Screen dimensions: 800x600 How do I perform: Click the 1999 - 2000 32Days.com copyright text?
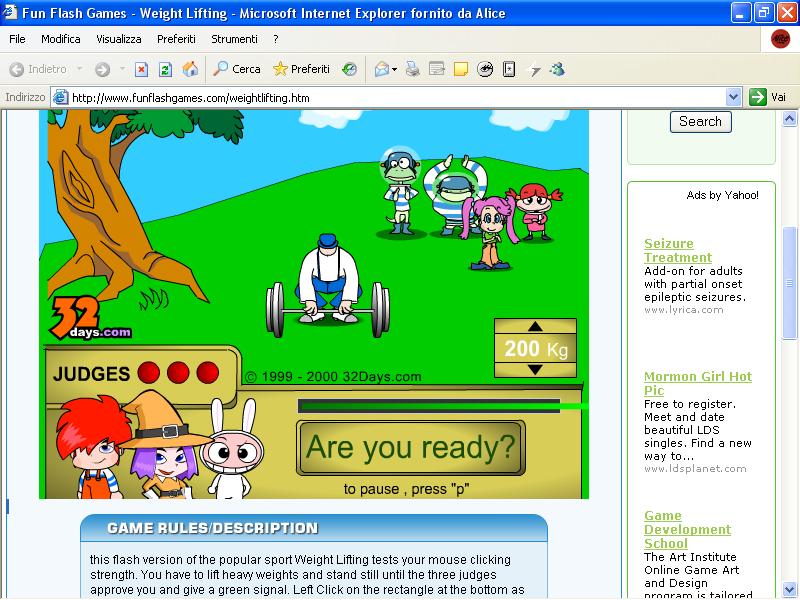[x=334, y=377]
